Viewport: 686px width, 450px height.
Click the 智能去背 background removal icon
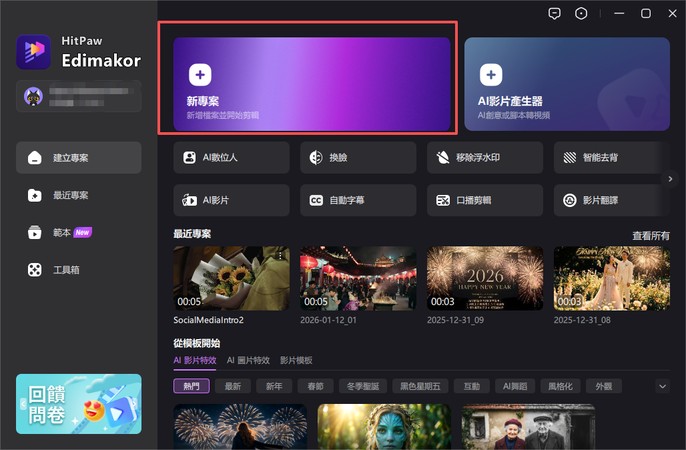click(x=570, y=157)
